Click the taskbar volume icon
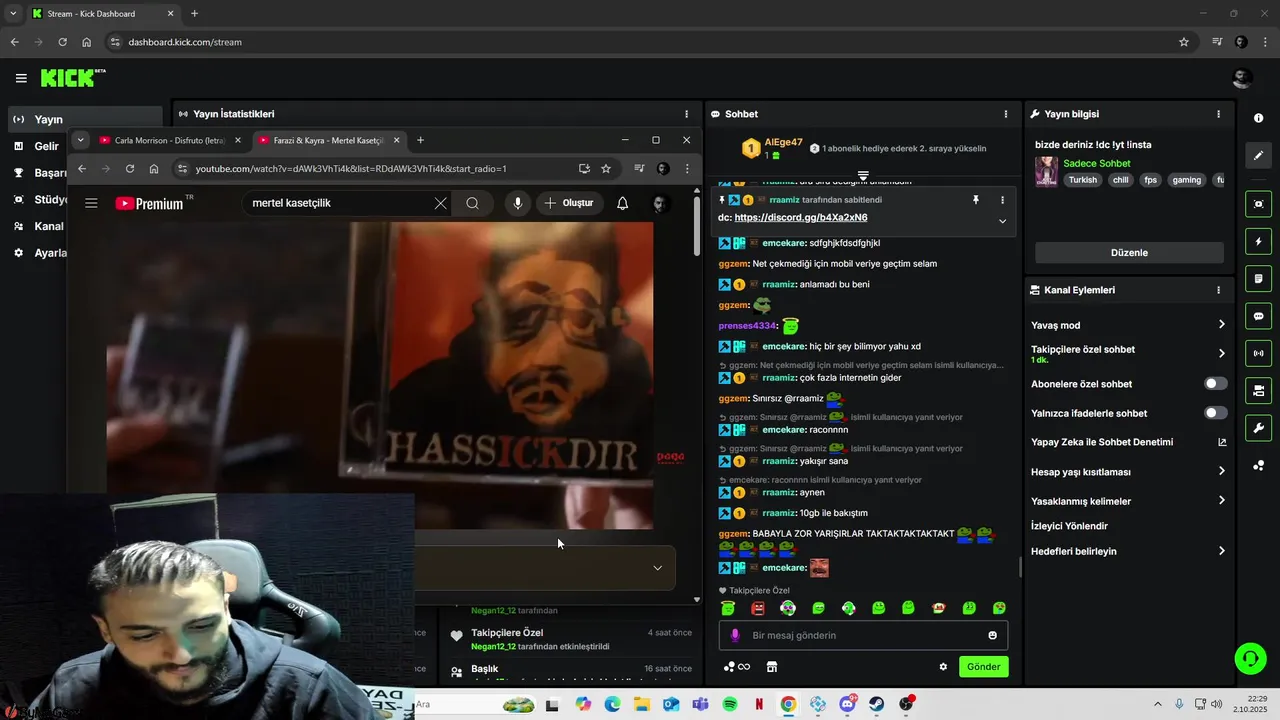Image resolution: width=1280 pixels, height=720 pixels. coord(1216,704)
